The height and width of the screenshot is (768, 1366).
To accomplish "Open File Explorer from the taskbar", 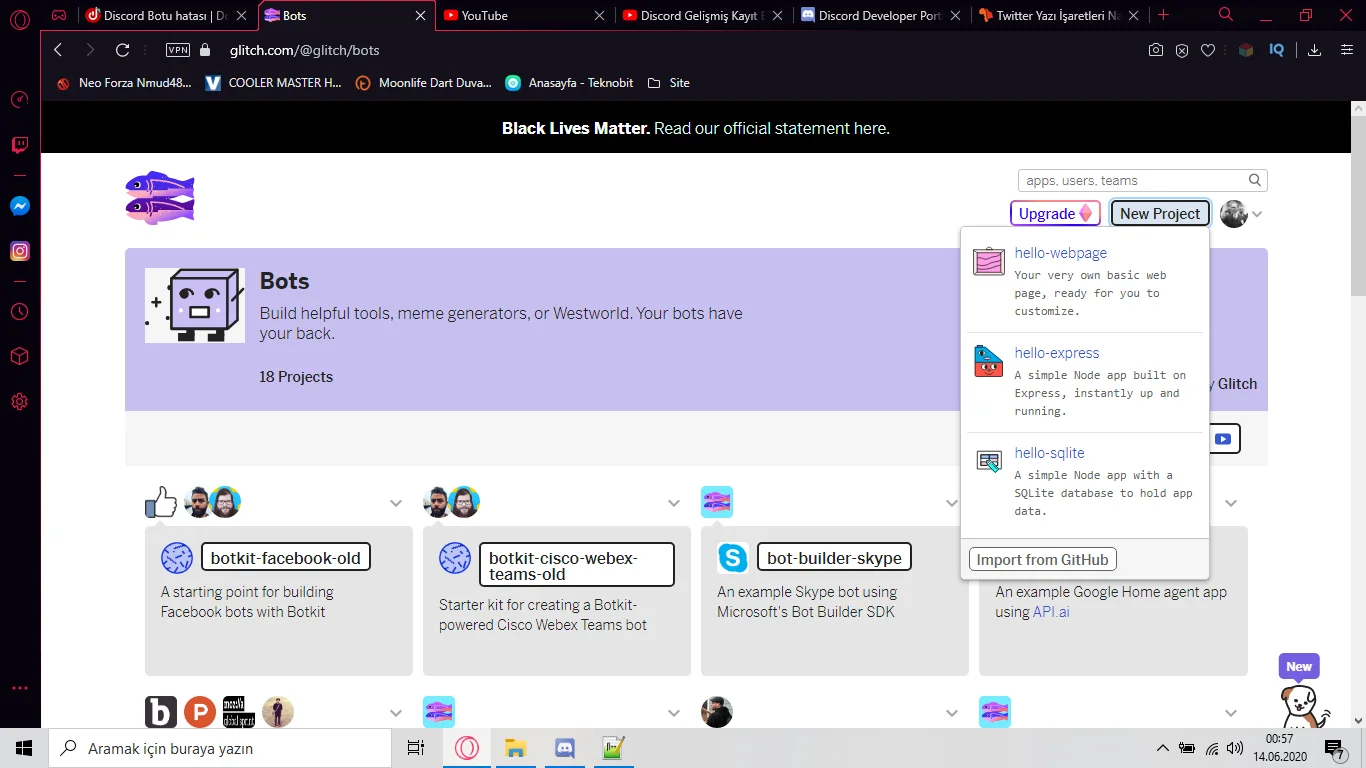I will [x=515, y=748].
